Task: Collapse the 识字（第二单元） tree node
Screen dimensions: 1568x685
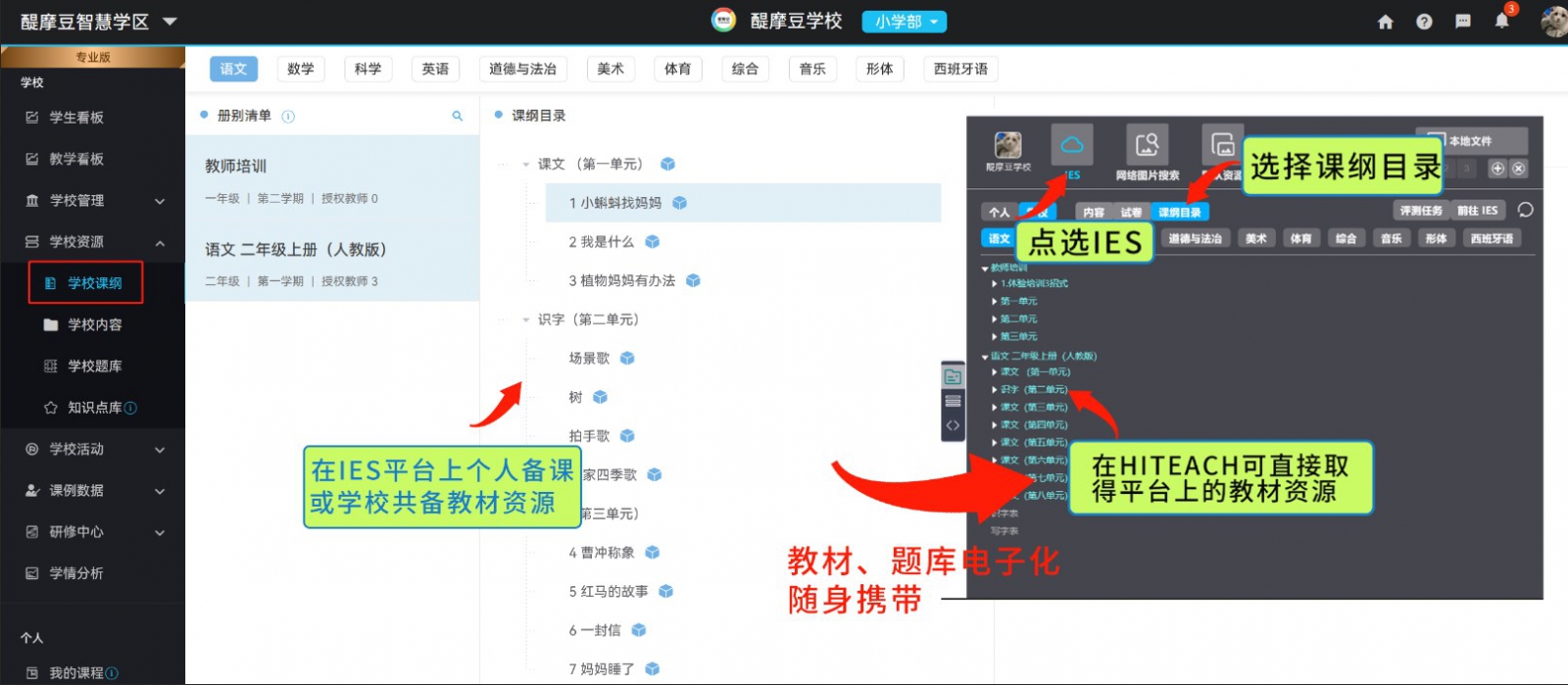Action: (526, 319)
